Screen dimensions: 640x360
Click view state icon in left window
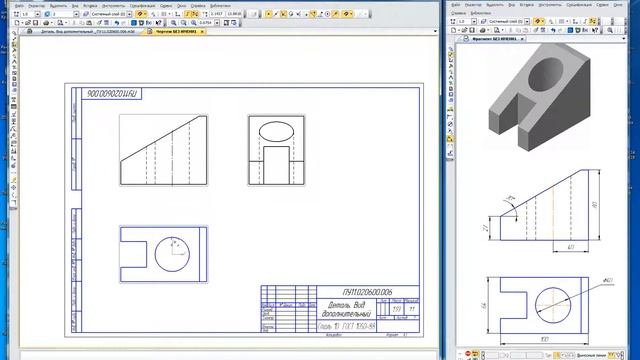pyautogui.click(x=47, y=14)
